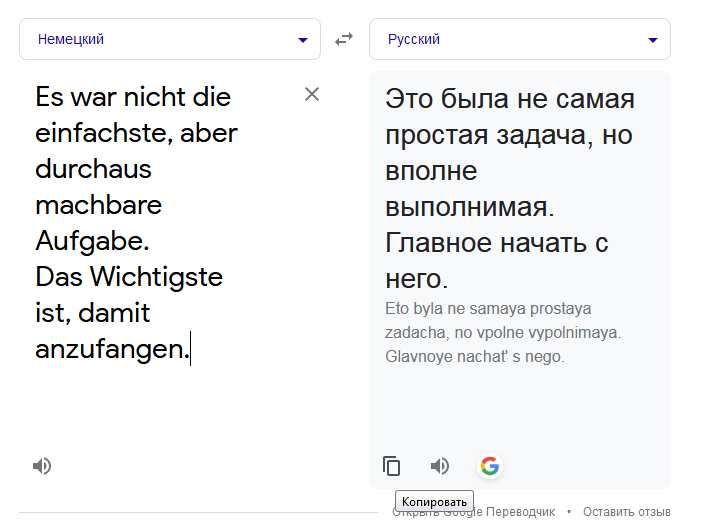Open the Русский target language dropdown
The width and height of the screenshot is (720, 530).
tap(520, 39)
